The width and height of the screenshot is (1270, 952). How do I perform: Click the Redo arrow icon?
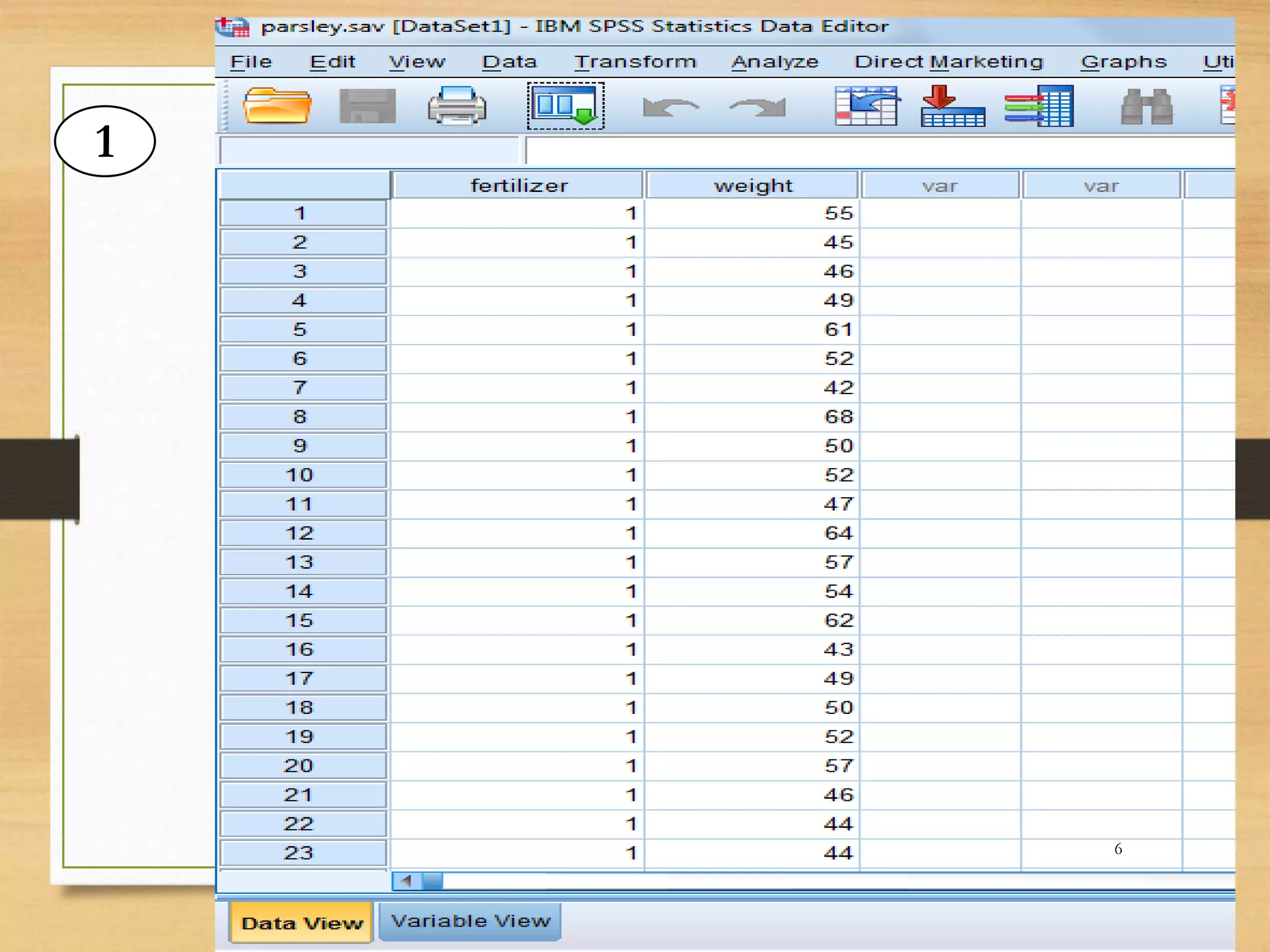[x=758, y=107]
